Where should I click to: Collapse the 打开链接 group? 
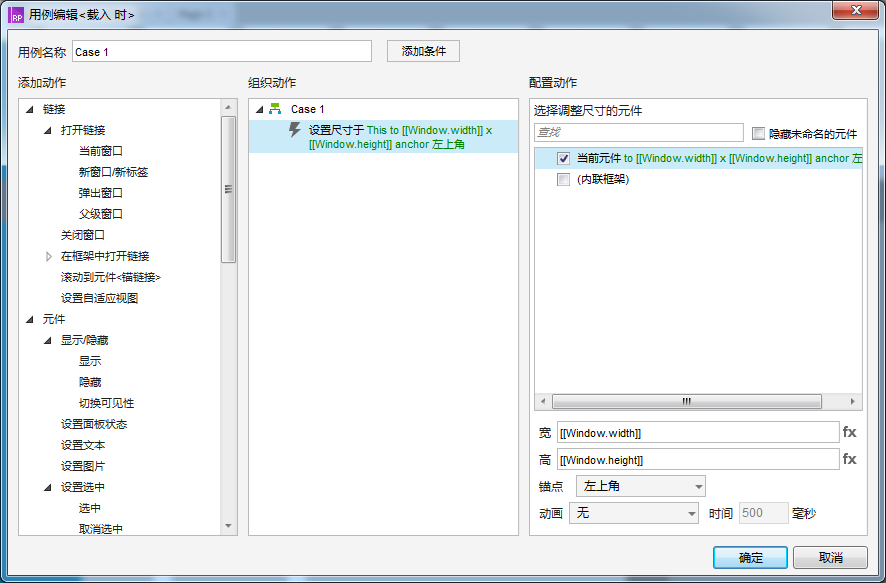pyautogui.click(x=48, y=130)
